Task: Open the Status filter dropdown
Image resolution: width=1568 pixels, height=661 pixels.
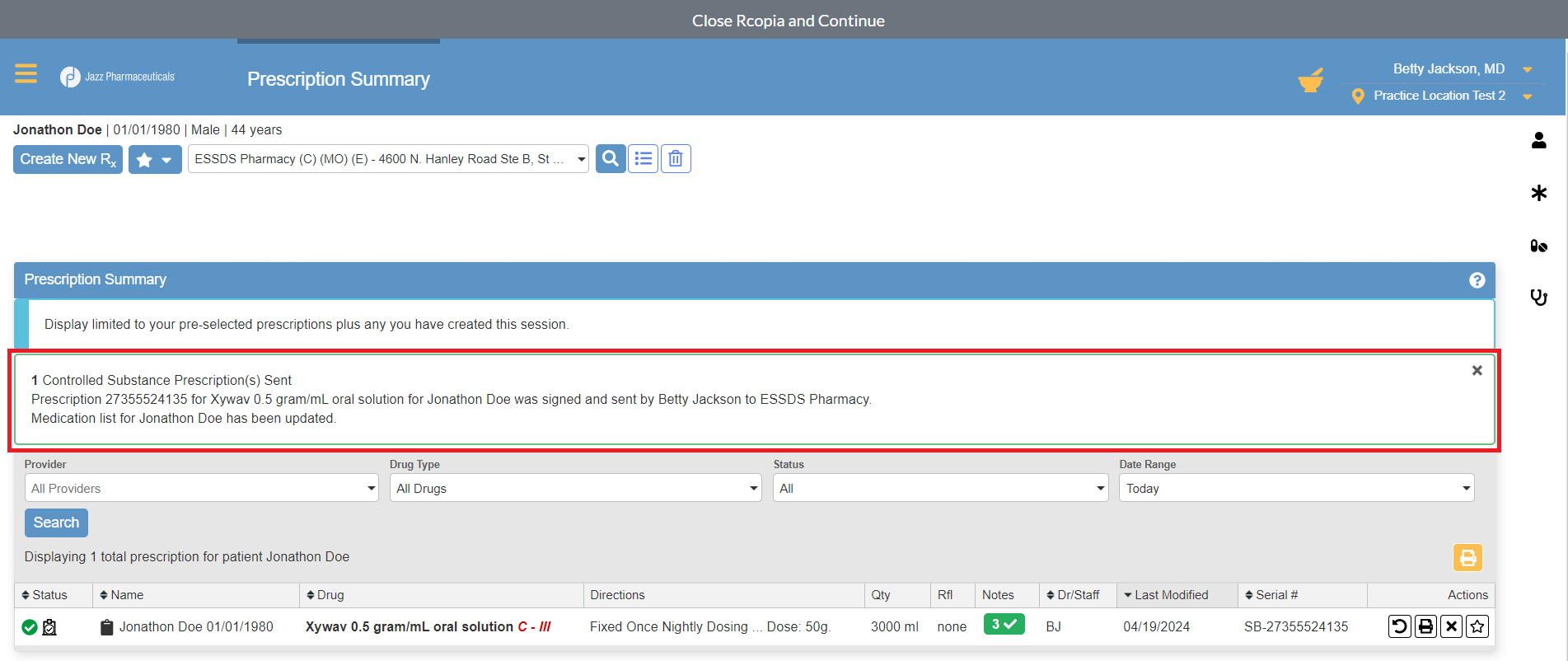Action: tap(940, 488)
